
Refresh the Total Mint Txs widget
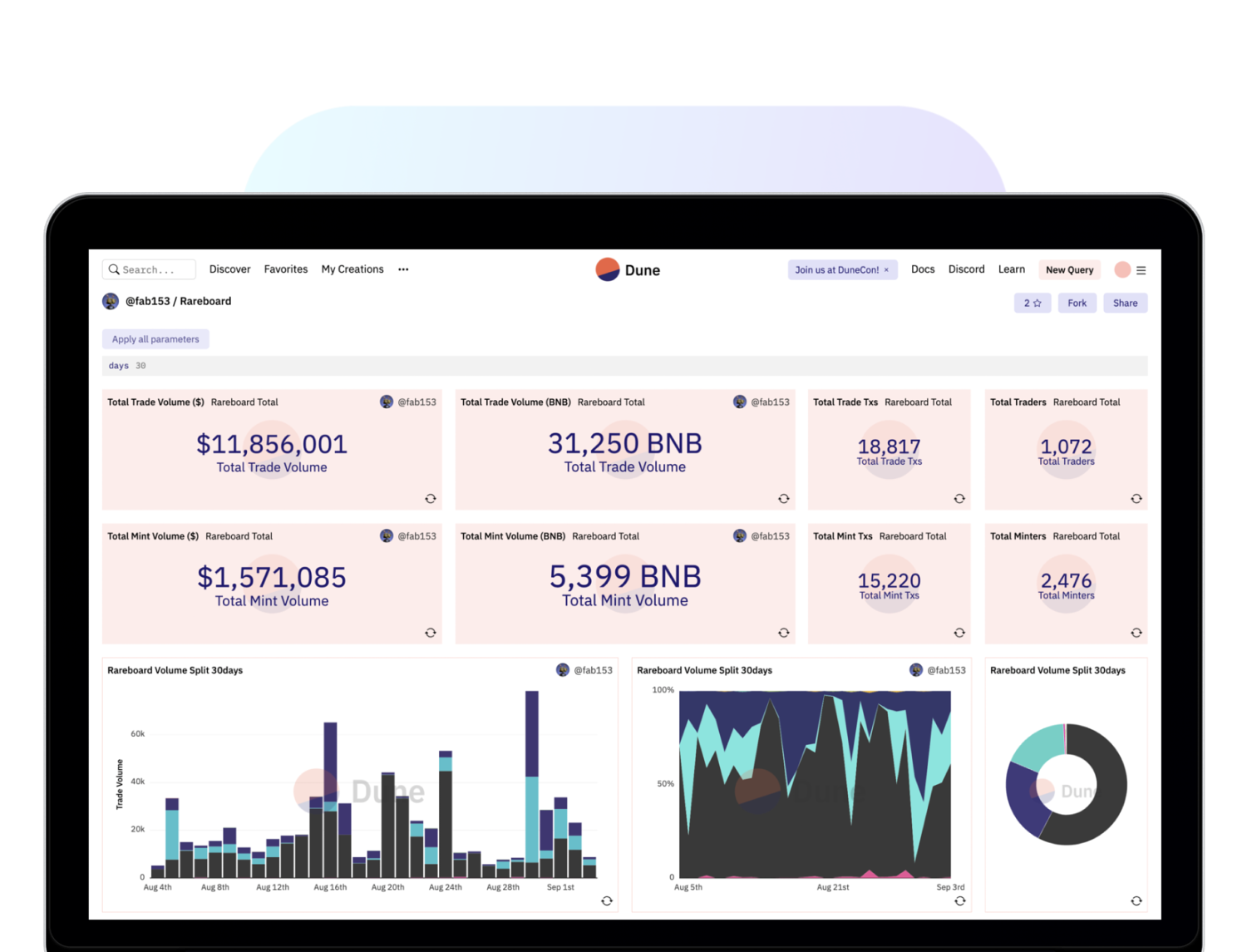[x=959, y=633]
